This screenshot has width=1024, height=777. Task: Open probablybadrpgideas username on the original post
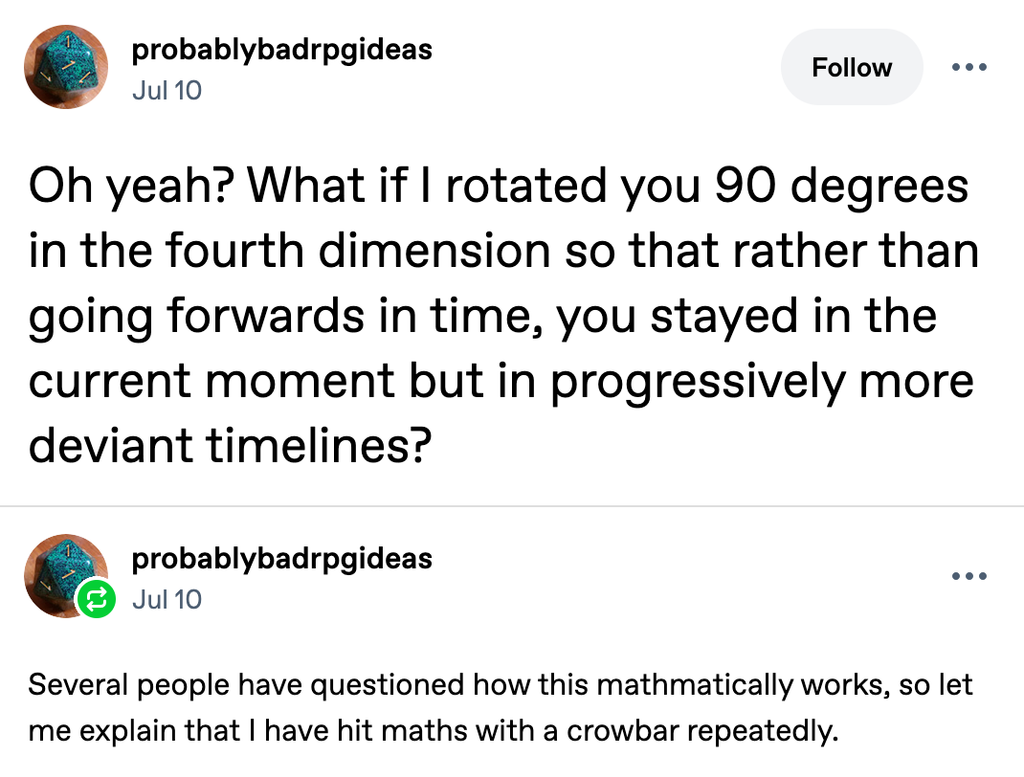(282, 50)
